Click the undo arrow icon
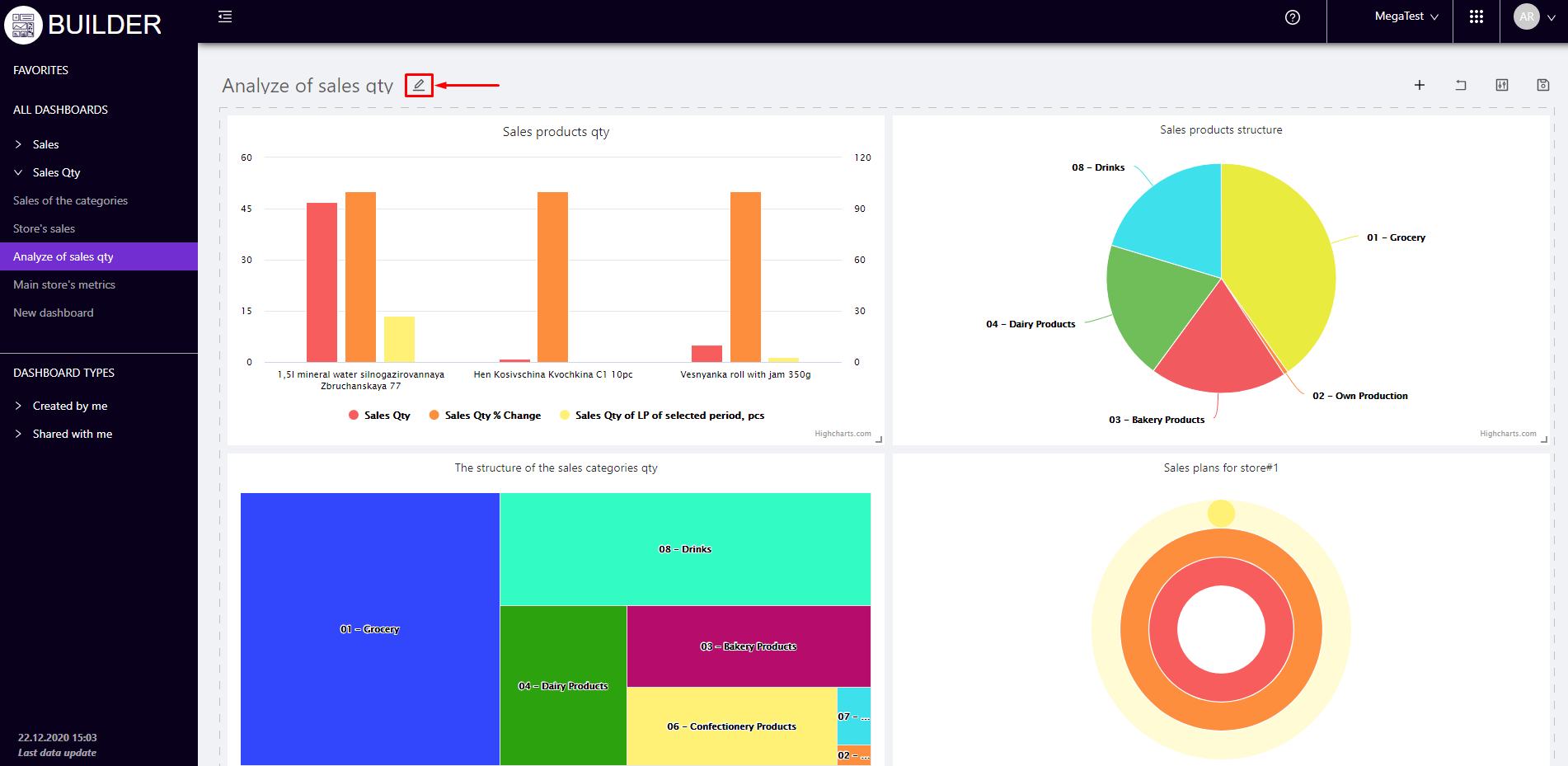 pos(1461,85)
